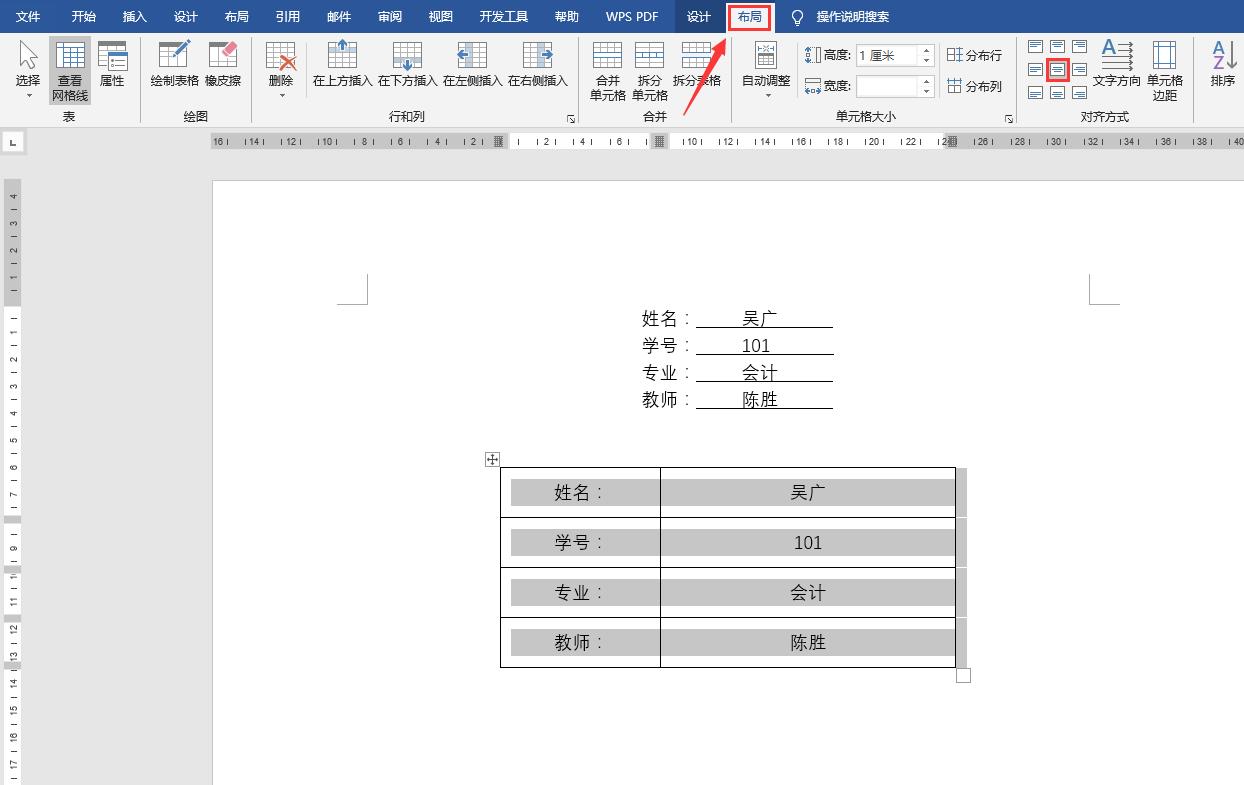This screenshot has height=785, width=1244.
Task: Switch to the 设计 ribbon tab
Action: point(698,16)
